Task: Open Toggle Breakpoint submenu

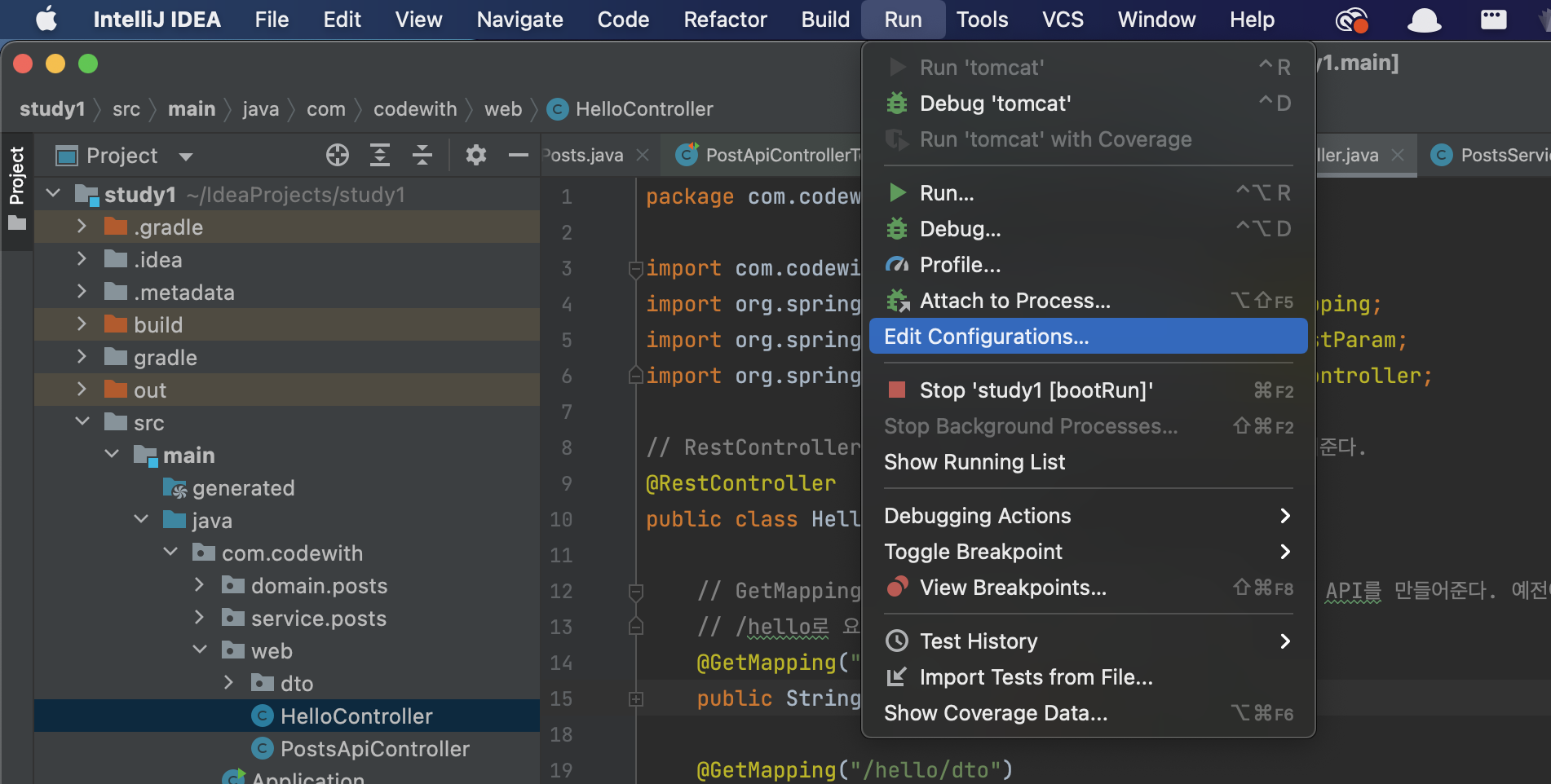Action: point(1088,552)
